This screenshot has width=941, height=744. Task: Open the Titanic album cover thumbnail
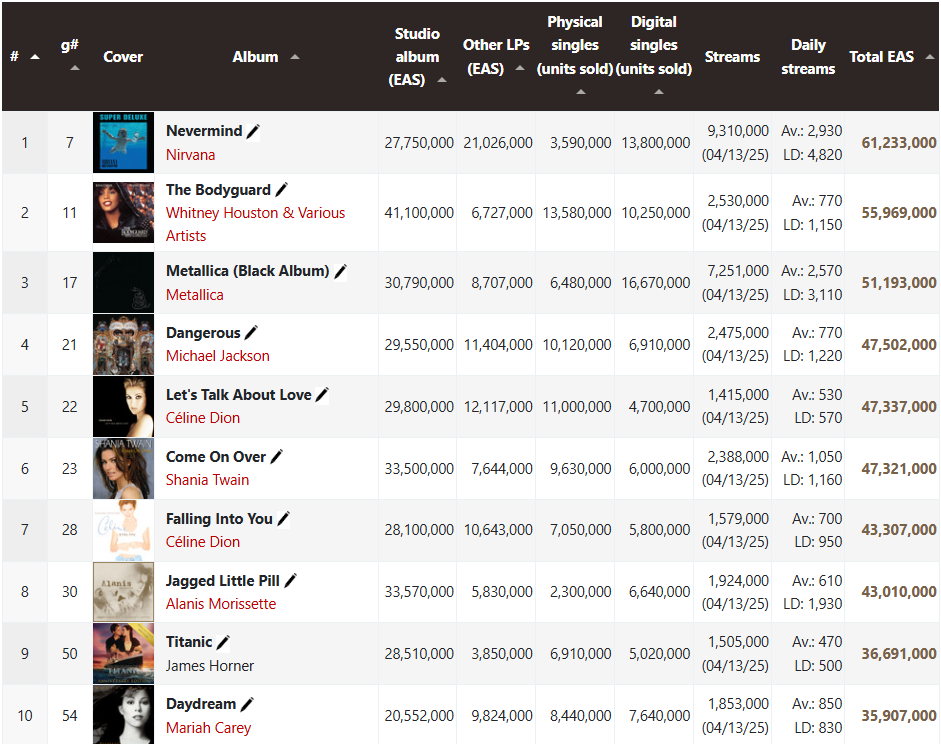[x=123, y=653]
